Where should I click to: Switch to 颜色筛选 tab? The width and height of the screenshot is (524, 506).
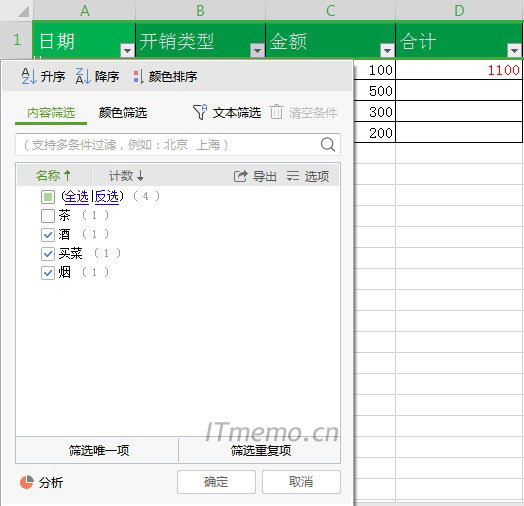pyautogui.click(x=123, y=113)
